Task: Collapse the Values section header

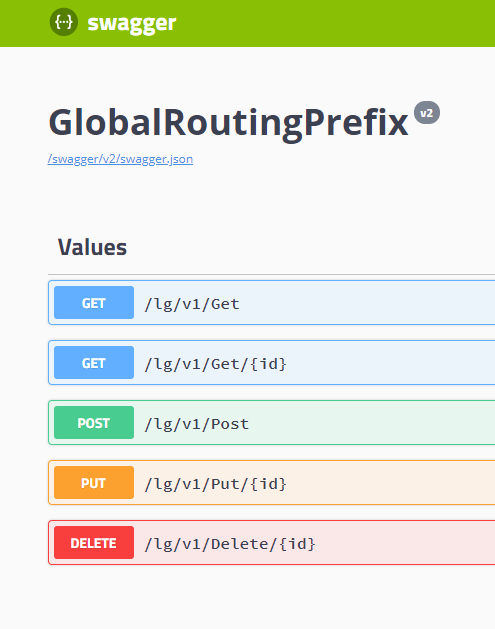Action: (272, 247)
